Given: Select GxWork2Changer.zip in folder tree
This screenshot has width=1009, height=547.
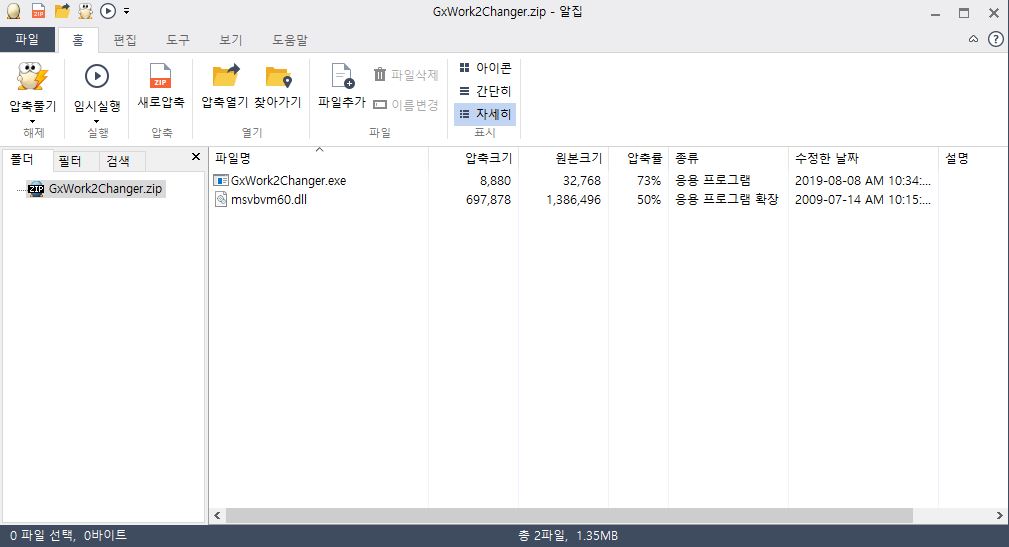Looking at the screenshot, I should [x=106, y=189].
